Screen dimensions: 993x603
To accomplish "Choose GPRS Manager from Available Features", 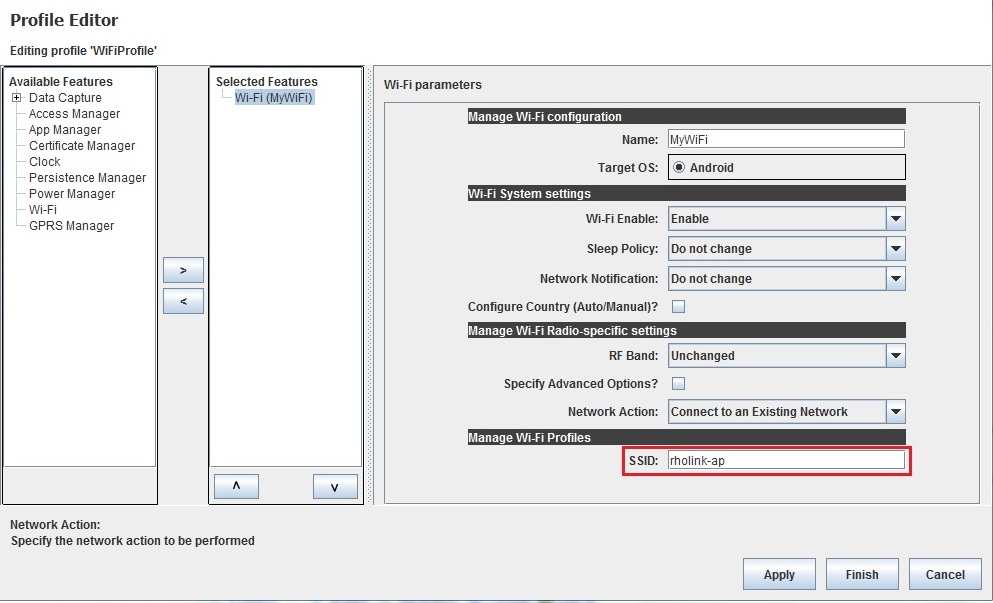I will 71,226.
